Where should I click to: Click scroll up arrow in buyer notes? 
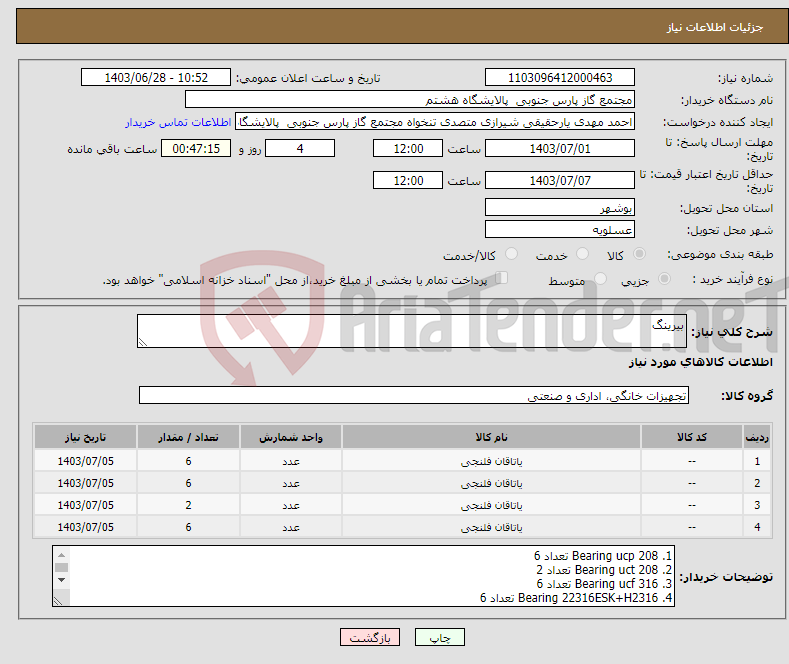coord(61,555)
